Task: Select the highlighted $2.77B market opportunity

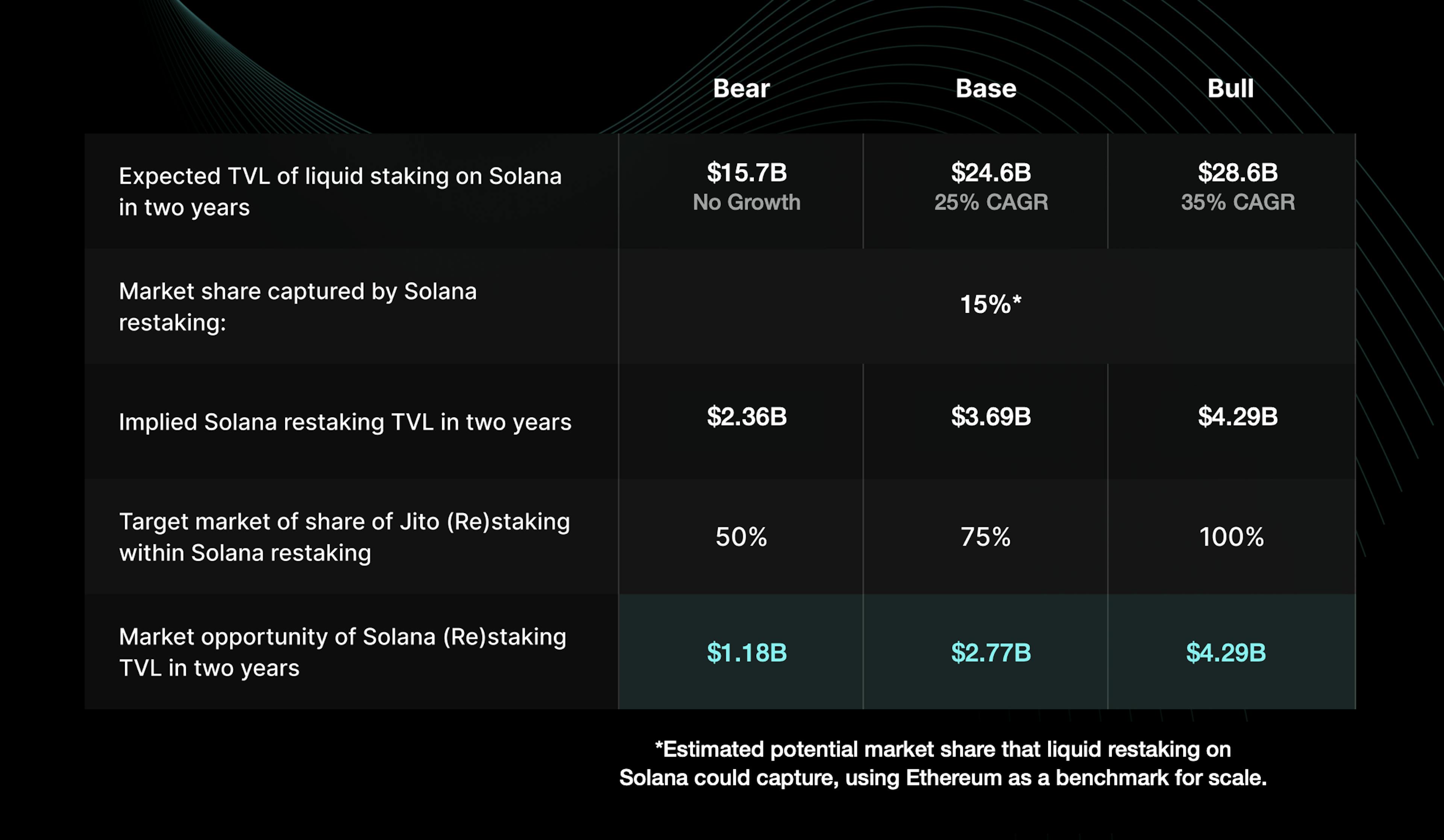Action: point(991,652)
